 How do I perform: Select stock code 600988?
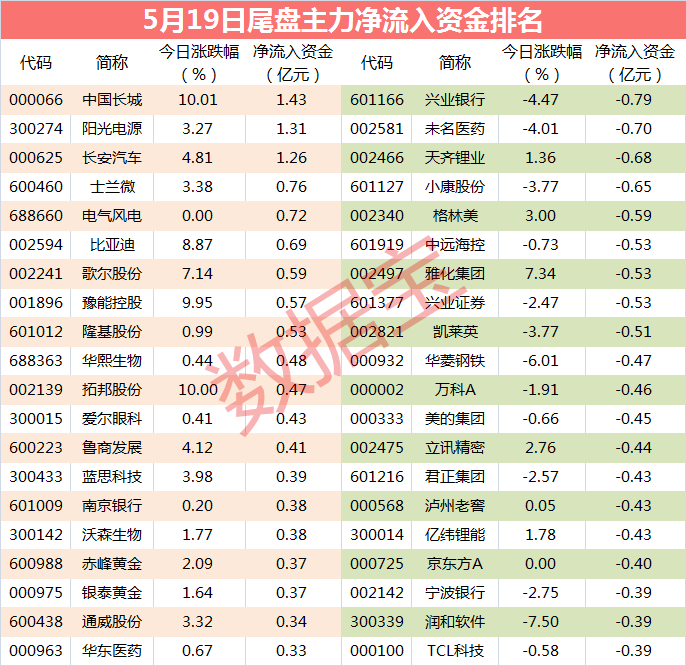point(36,564)
